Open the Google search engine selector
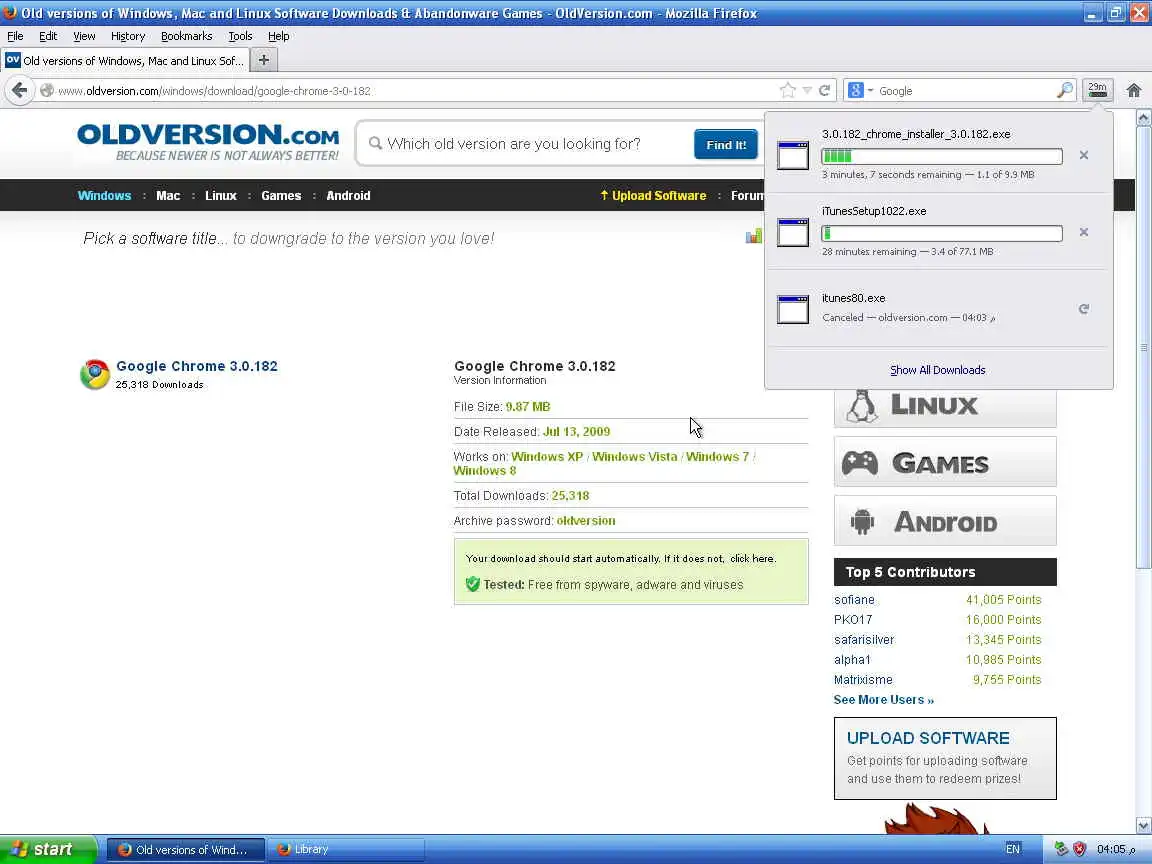The width and height of the screenshot is (1152, 864). point(860,90)
